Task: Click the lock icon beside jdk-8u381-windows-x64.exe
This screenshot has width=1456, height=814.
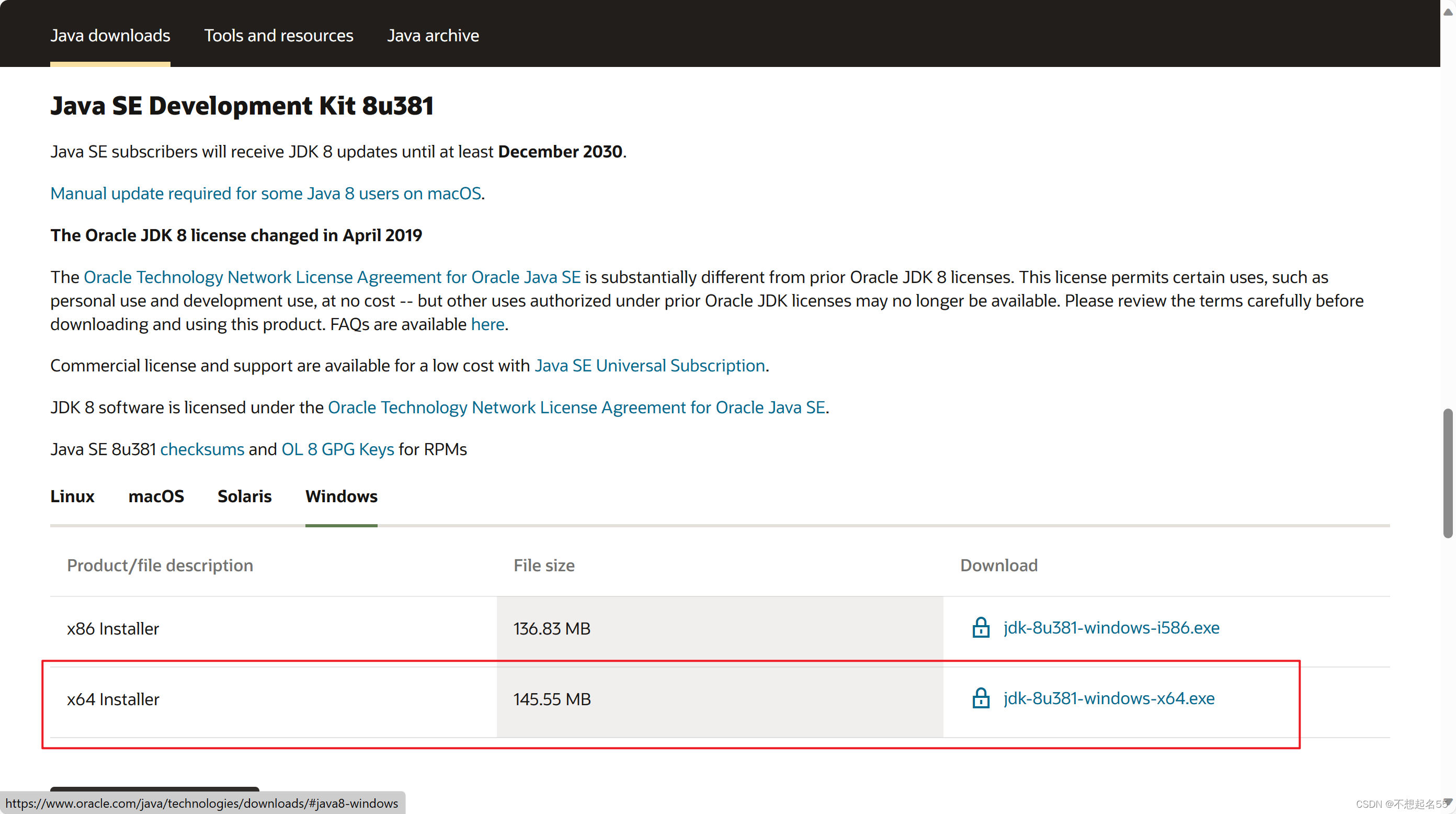Action: (x=981, y=698)
